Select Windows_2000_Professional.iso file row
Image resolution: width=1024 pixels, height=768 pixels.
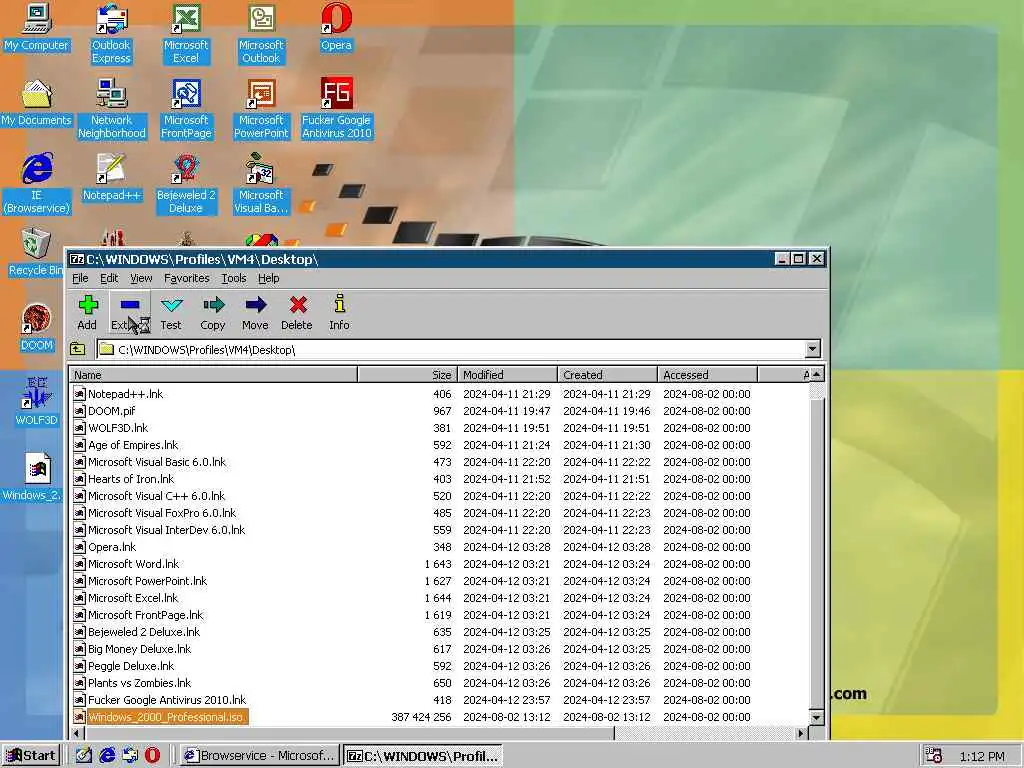tap(440, 717)
